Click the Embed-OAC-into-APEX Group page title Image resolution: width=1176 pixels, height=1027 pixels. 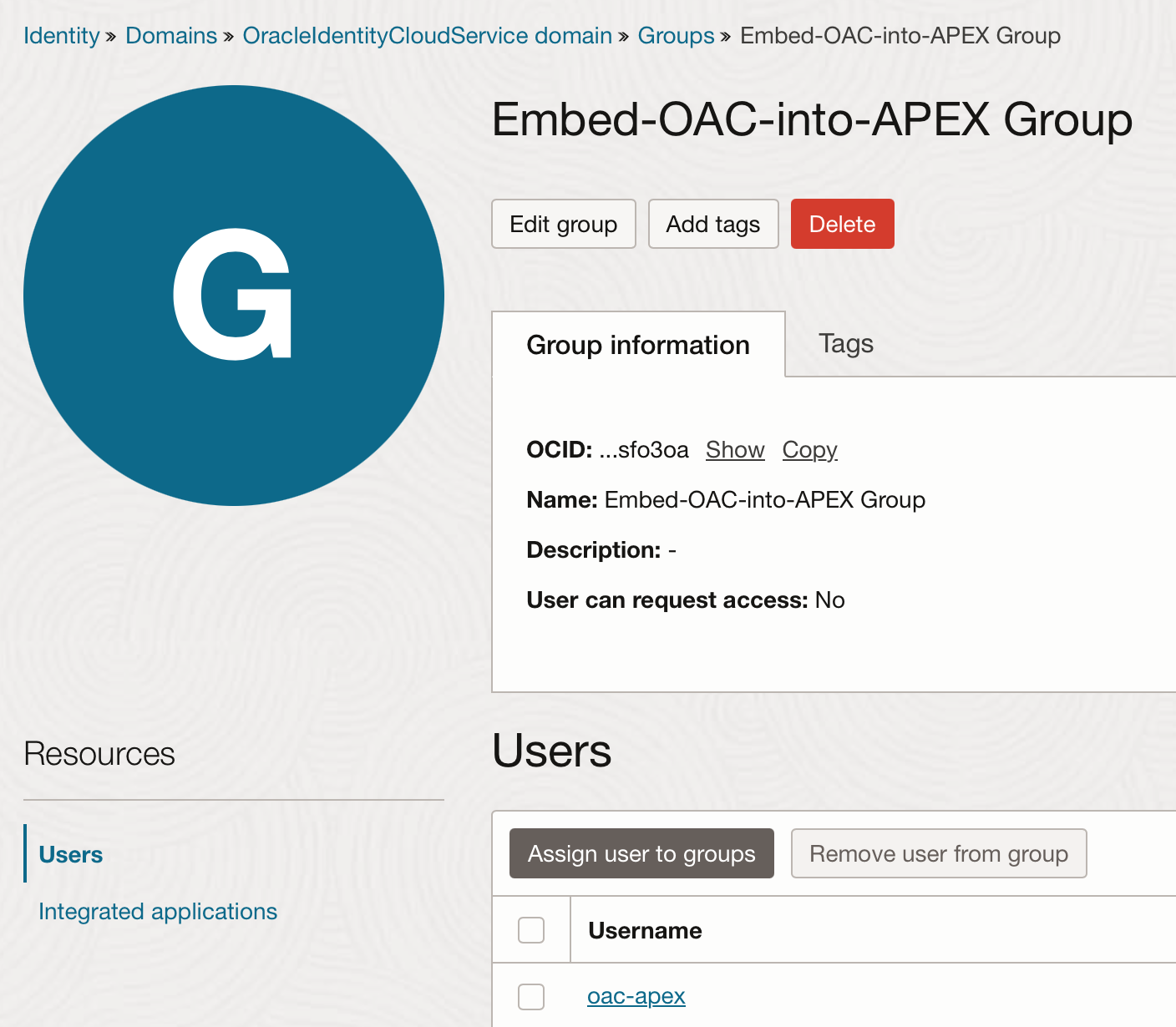point(812,119)
